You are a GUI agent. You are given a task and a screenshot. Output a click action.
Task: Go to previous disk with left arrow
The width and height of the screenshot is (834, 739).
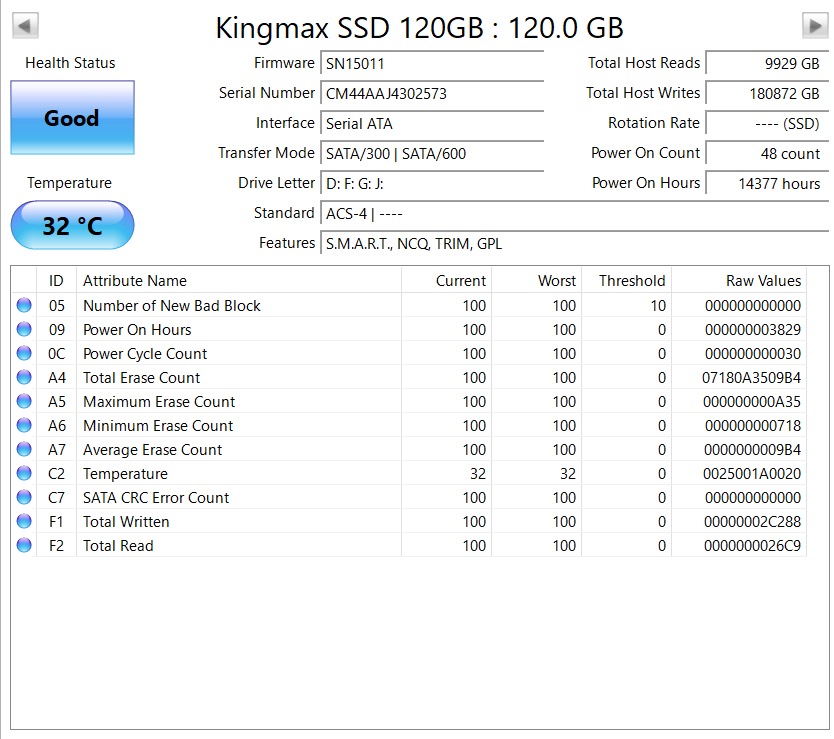pyautogui.click(x=25, y=26)
